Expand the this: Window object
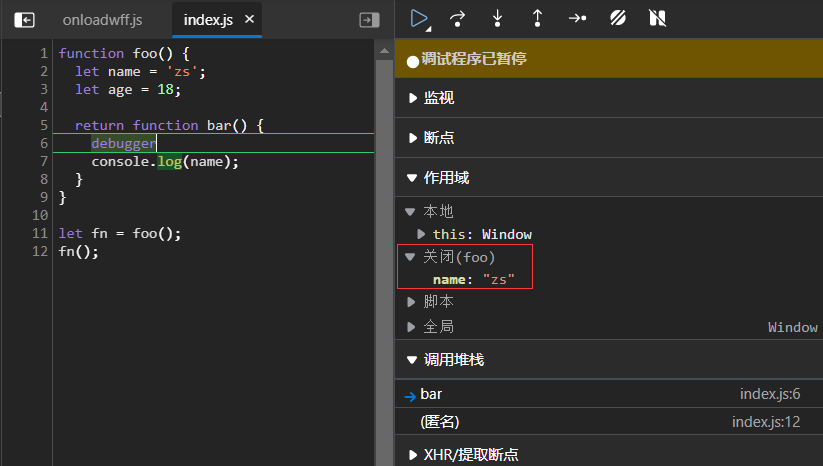 coord(420,234)
